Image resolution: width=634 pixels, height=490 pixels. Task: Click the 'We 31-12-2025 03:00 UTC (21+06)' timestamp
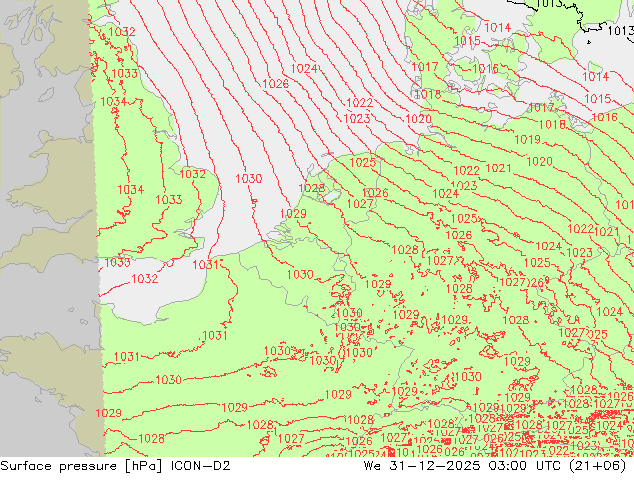tap(495, 466)
